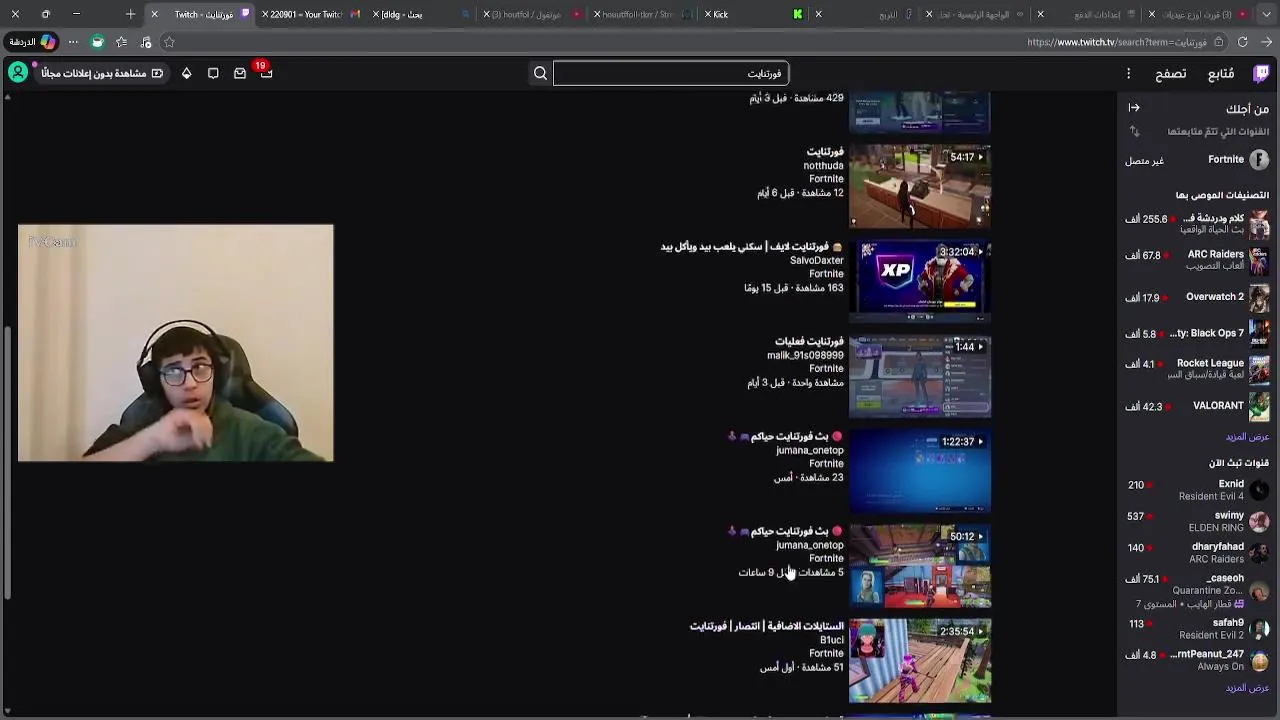The height and width of the screenshot is (720, 1280).
Task: Open the Twitch bits diamond icon
Action: [186, 73]
